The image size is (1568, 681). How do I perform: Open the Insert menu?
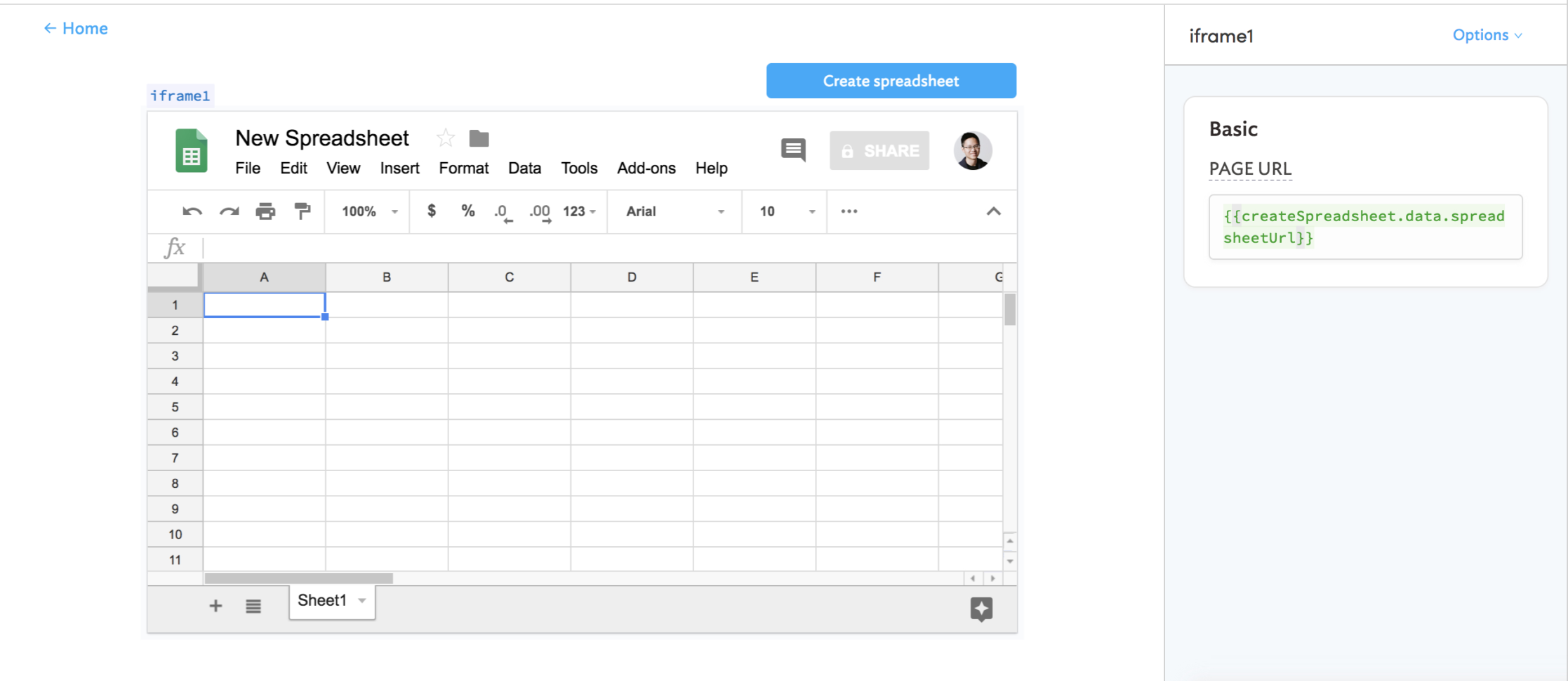click(399, 168)
